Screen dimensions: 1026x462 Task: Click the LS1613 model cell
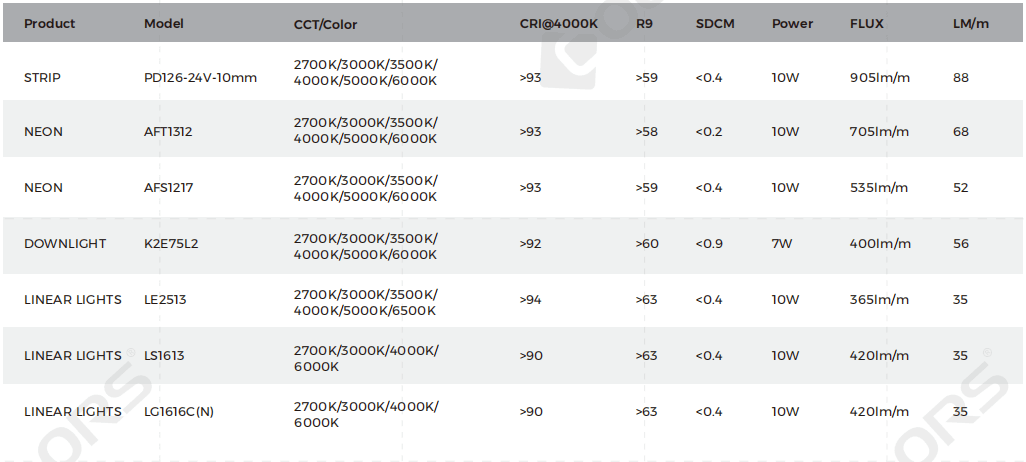tap(164, 356)
